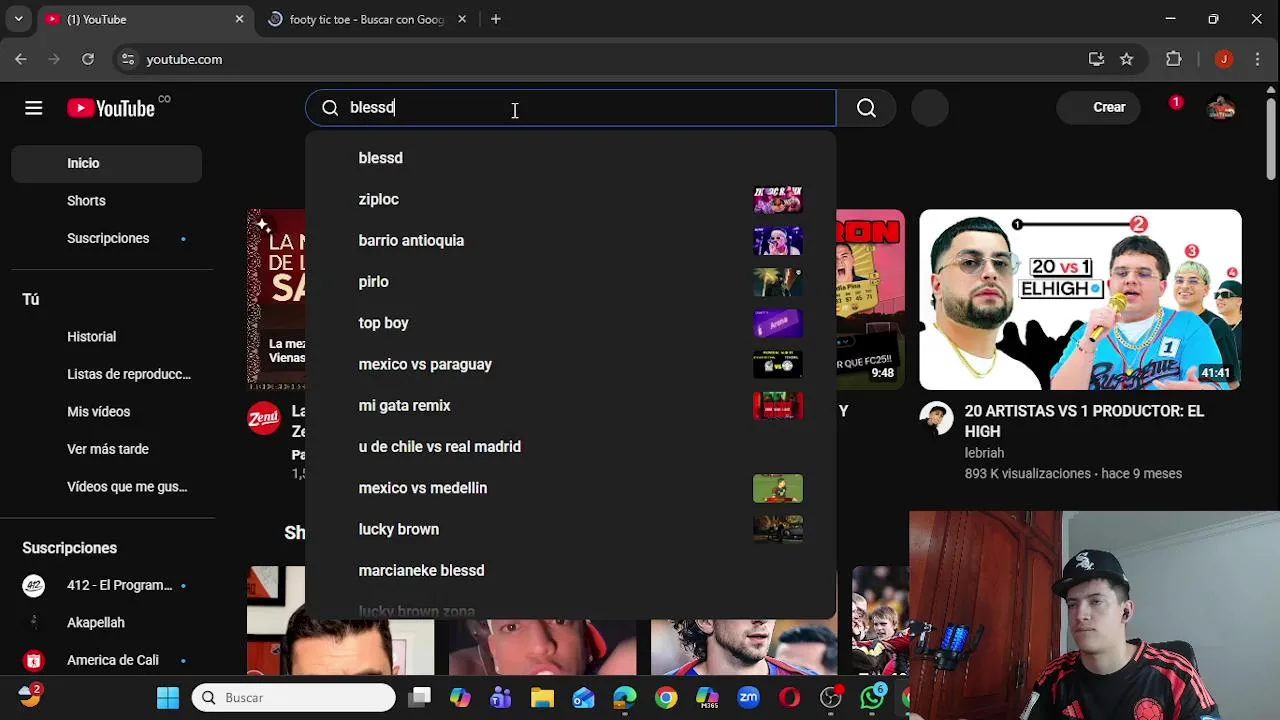This screenshot has width=1280, height=720.
Task: Open the Chrome profile J avatar
Action: pos(1224,59)
